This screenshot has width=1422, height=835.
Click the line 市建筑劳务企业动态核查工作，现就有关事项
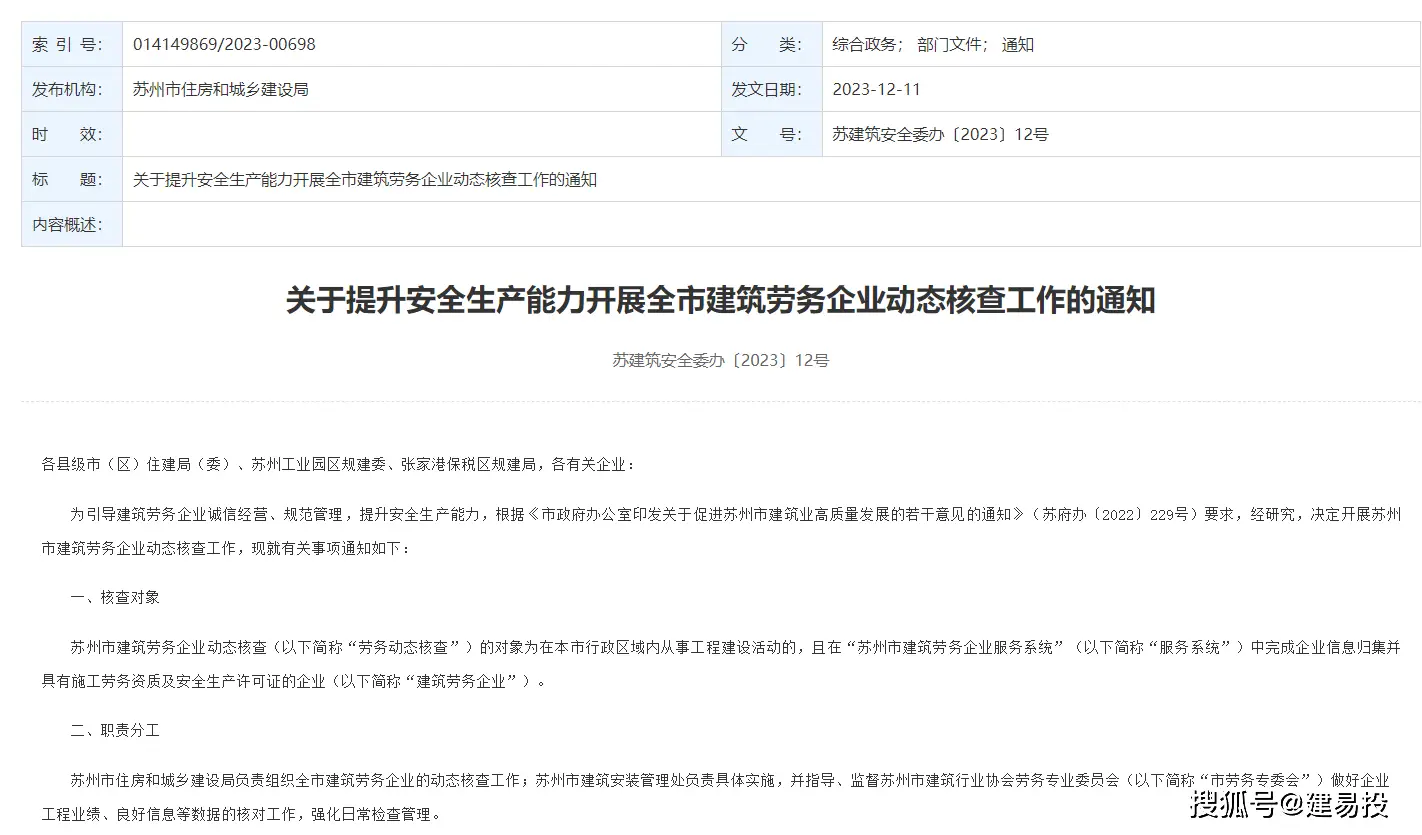click(x=225, y=548)
